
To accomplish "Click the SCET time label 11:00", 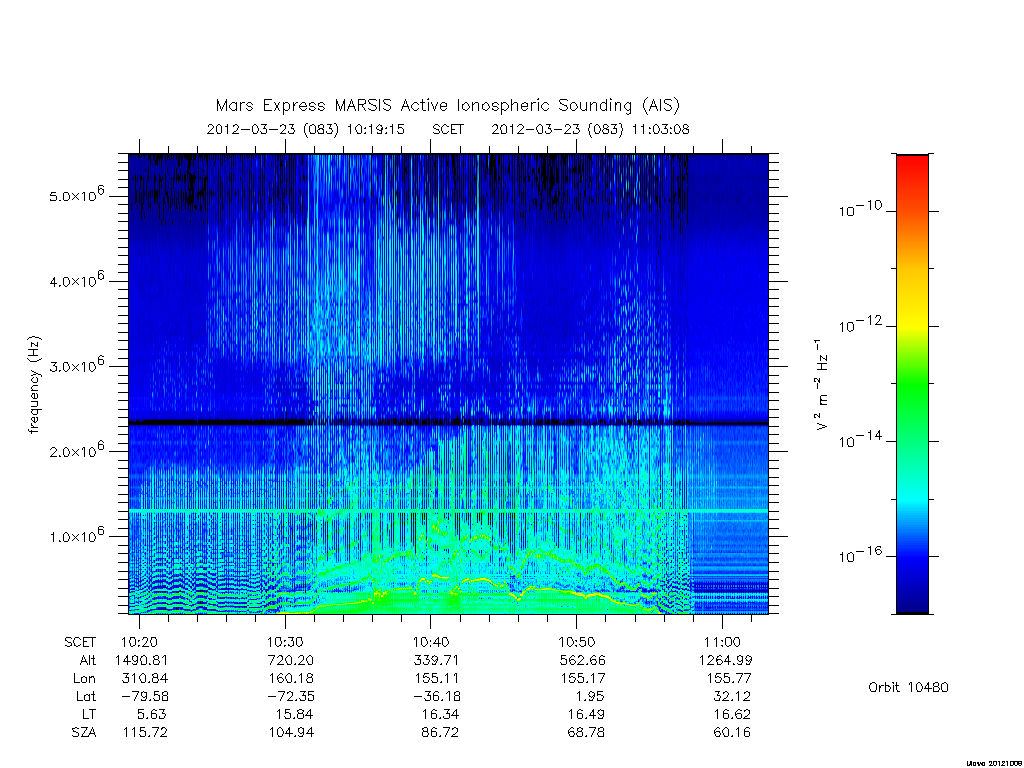I will click(722, 642).
